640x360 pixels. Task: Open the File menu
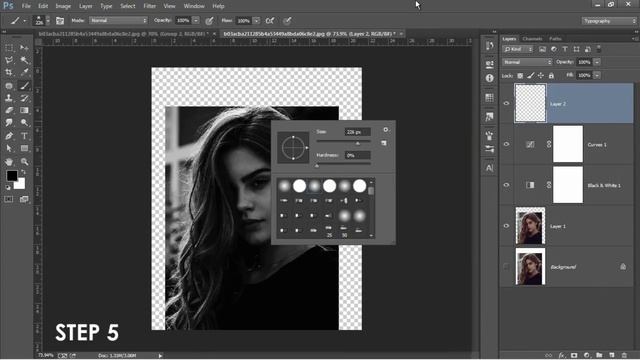coord(26,6)
